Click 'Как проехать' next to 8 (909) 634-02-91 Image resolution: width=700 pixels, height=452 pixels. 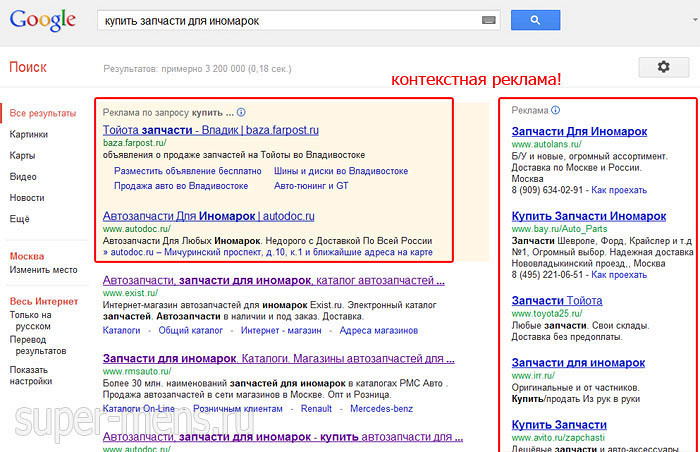[x=619, y=190]
